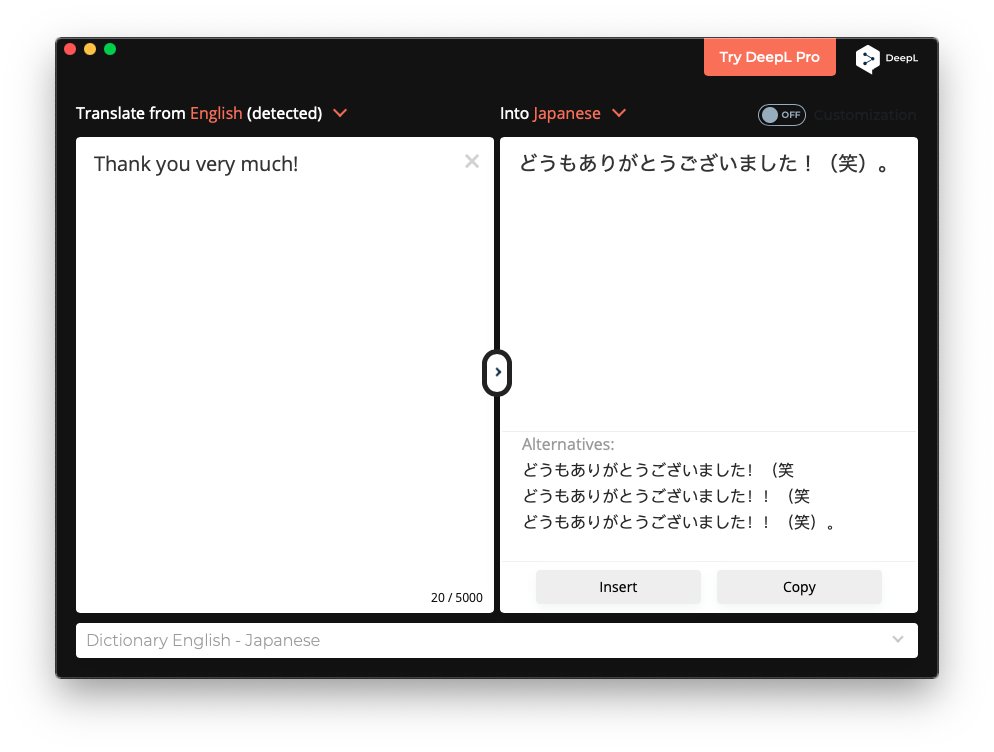Select third alternative ending with （笑）。
The height and width of the screenshot is (752, 994).
pos(679,522)
